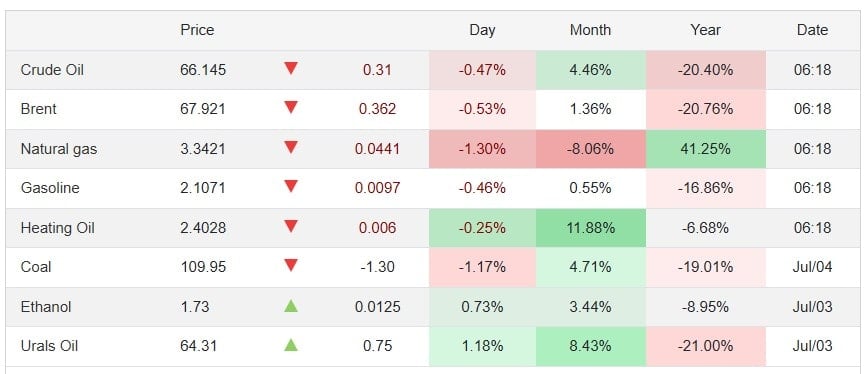Click Urals Oil green up triangle
The height and width of the screenshot is (374, 866).
pyautogui.click(x=291, y=345)
